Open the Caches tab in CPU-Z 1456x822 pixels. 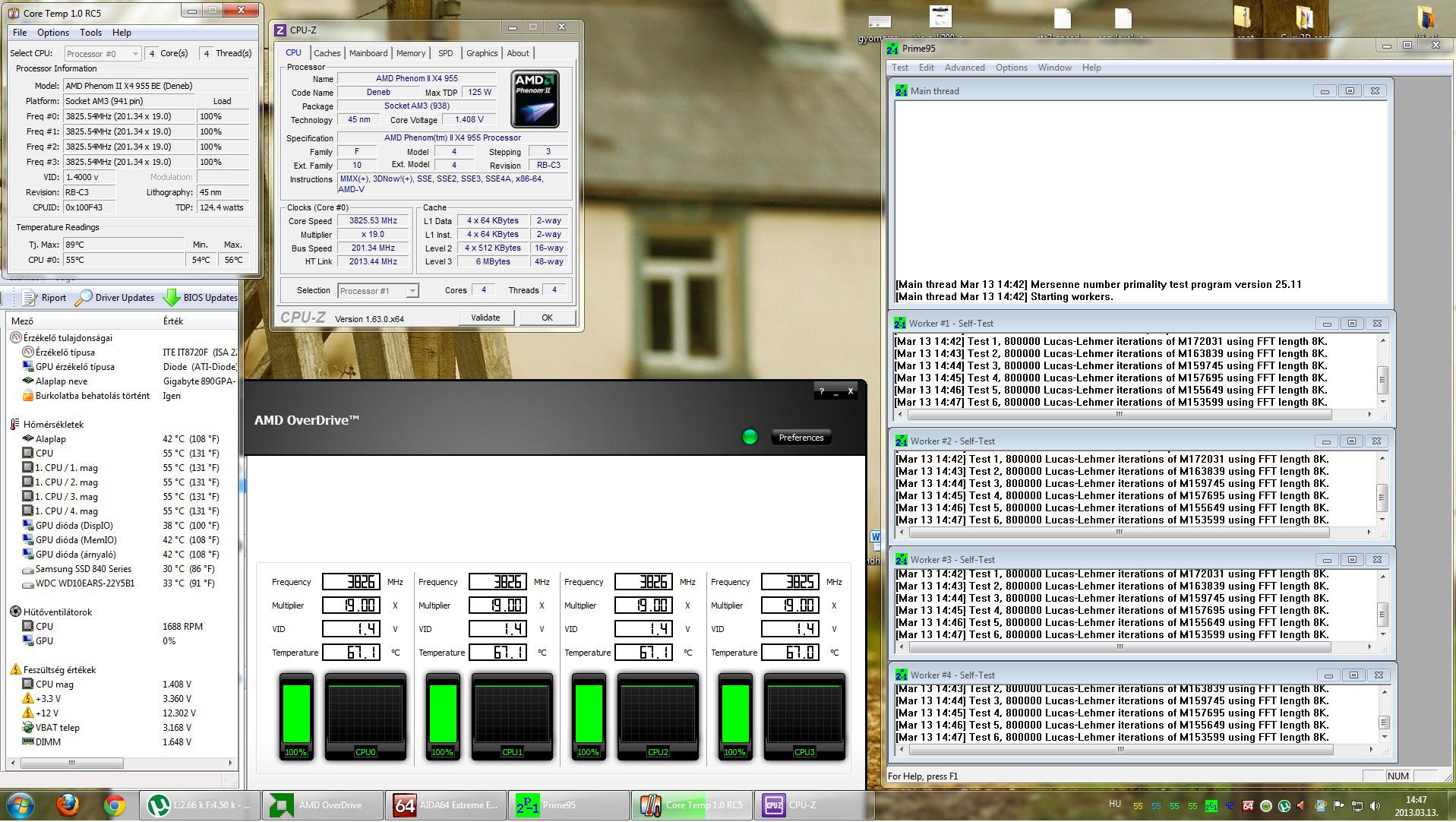[x=327, y=53]
